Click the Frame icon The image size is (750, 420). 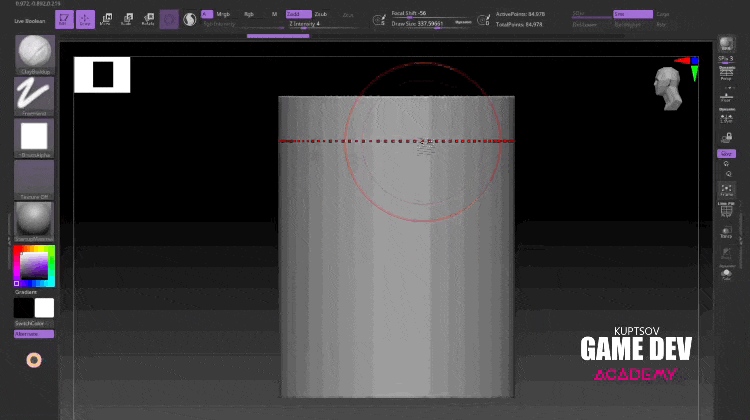pos(727,190)
